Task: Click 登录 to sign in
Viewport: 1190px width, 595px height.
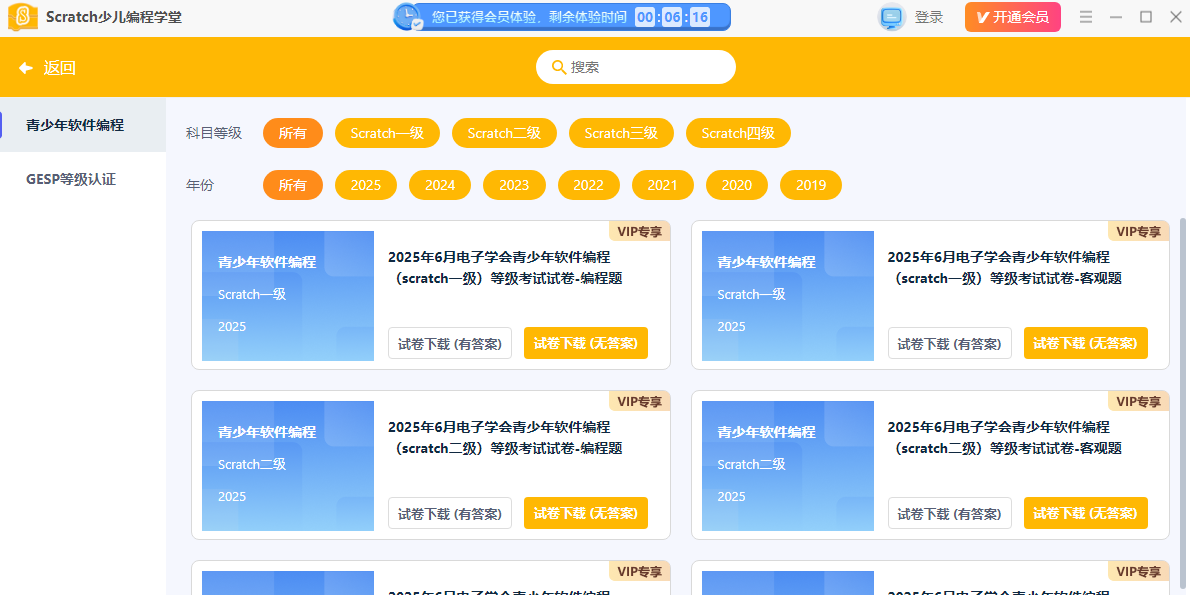Action: pyautogui.click(x=929, y=17)
